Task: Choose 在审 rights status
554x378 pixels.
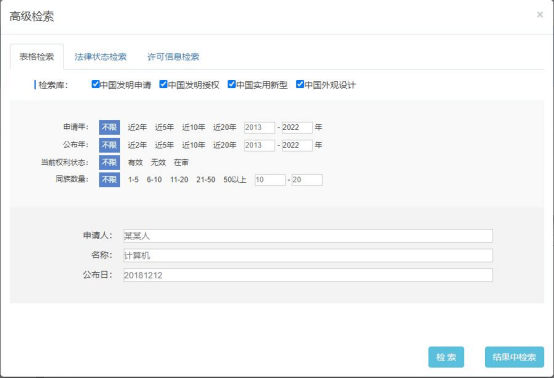Action: pyautogui.click(x=181, y=163)
